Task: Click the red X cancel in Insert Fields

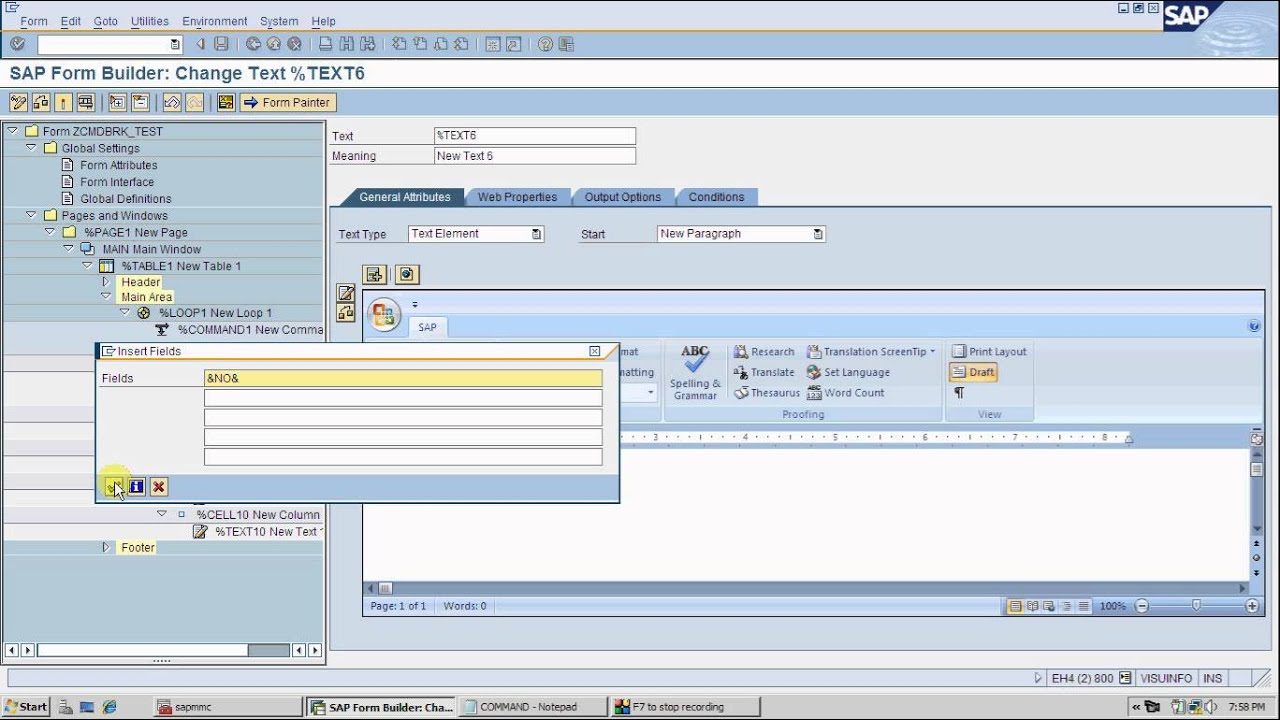Action: (x=158, y=487)
